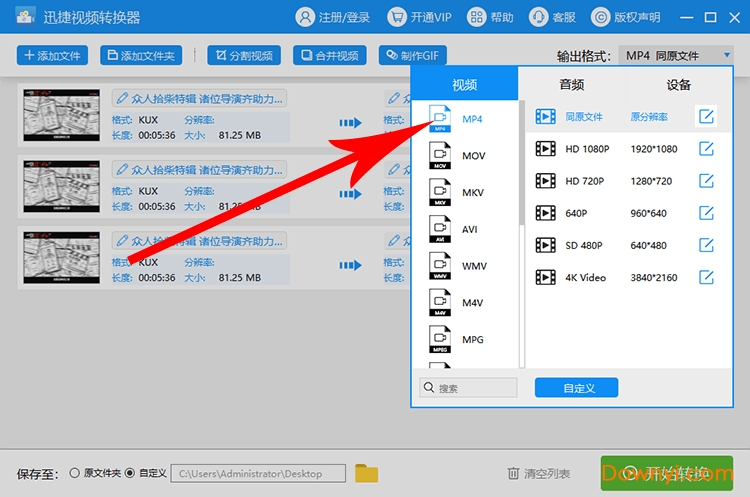This screenshot has height=497, width=750.
Task: Switch to the 设备 tab
Action: pos(679,84)
